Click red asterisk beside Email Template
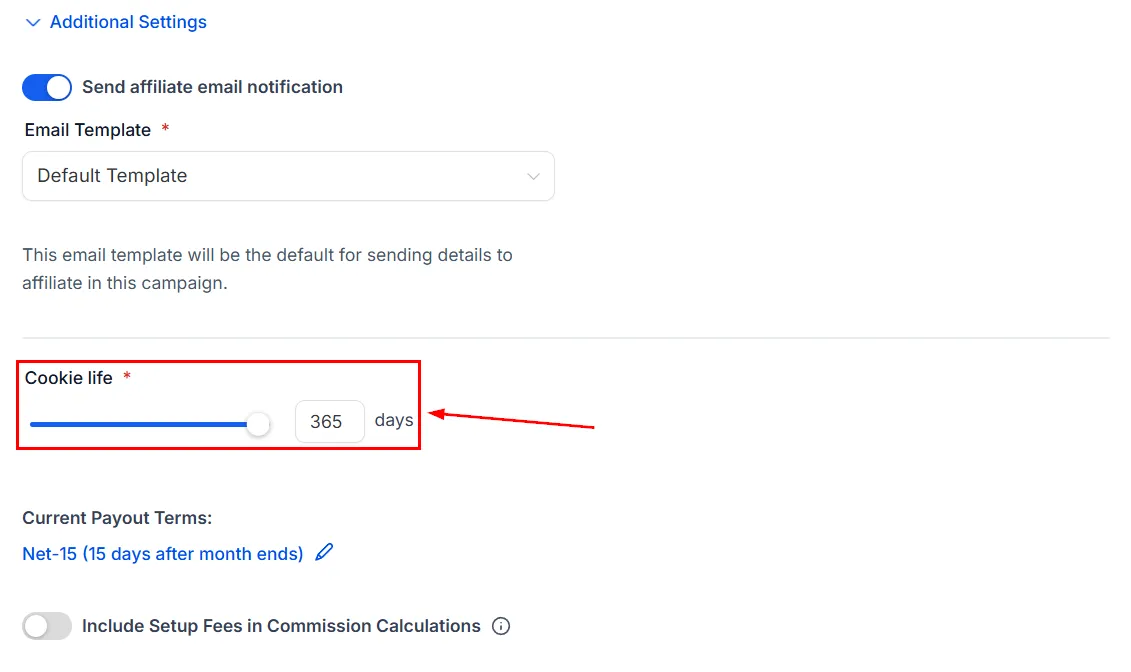Image resolution: width=1131 pixels, height=672 pixels. 165,128
